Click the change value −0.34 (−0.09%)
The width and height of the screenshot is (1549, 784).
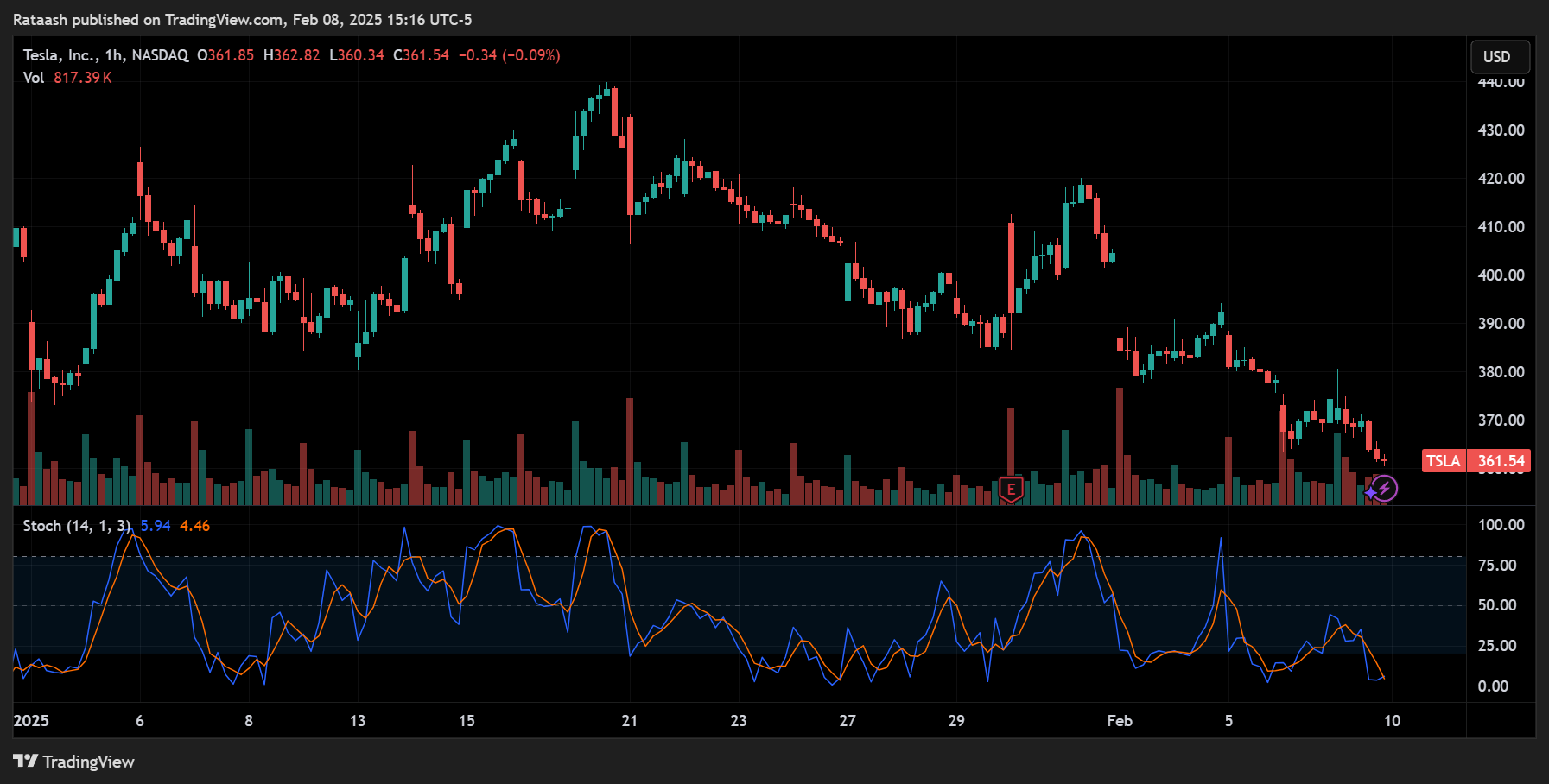[x=509, y=55]
